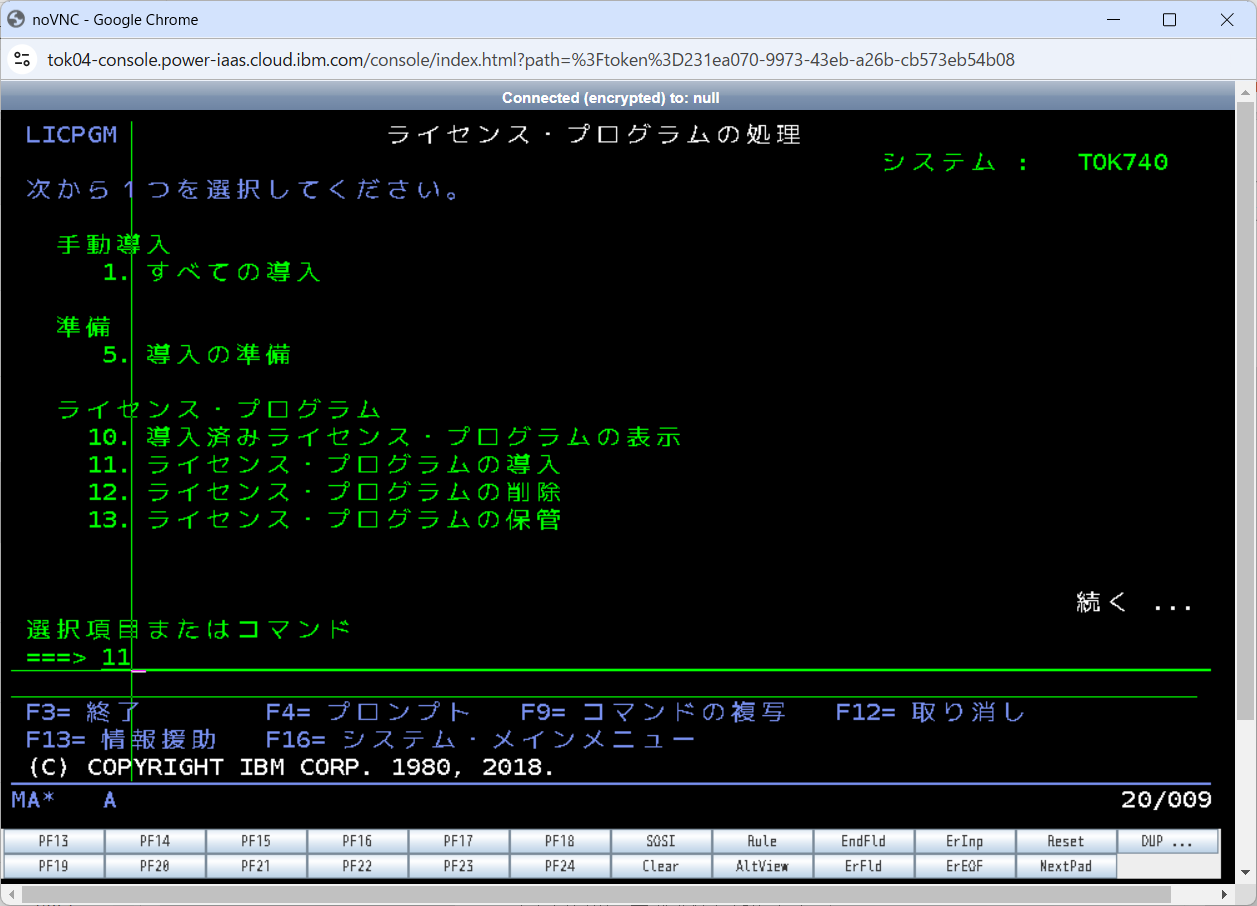Click the ===> command input line
This screenshot has height=906, width=1257.
[655, 657]
